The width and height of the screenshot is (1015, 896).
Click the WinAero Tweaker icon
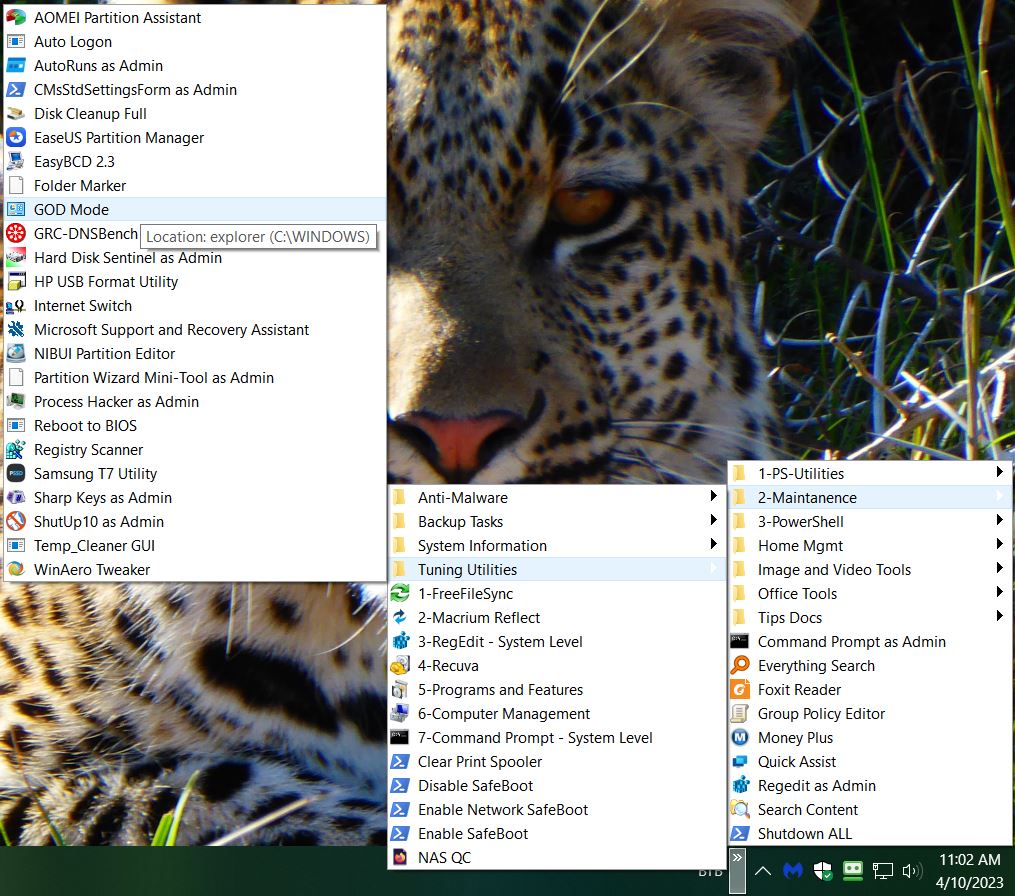[x=16, y=570]
